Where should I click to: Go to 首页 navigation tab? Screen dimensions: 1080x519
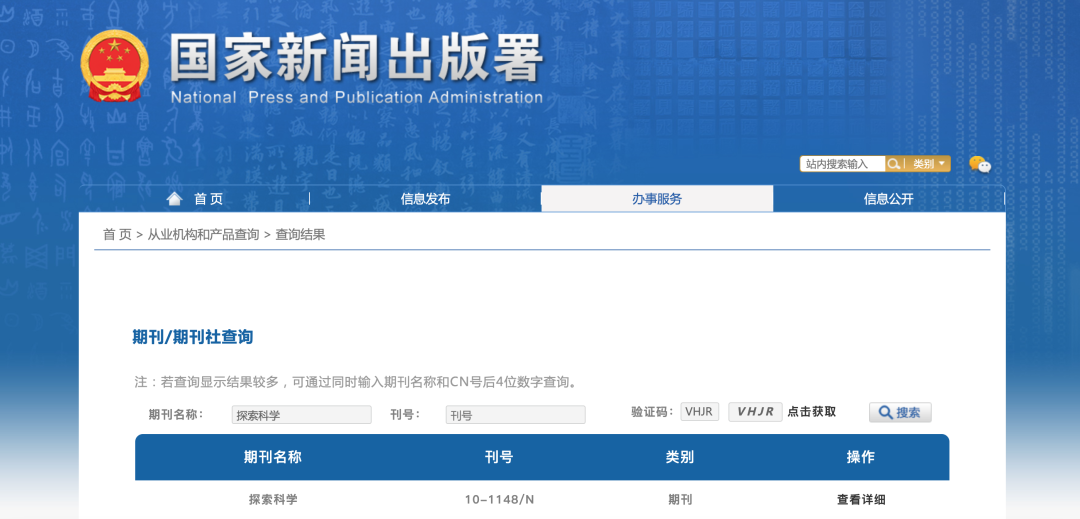tap(209, 199)
